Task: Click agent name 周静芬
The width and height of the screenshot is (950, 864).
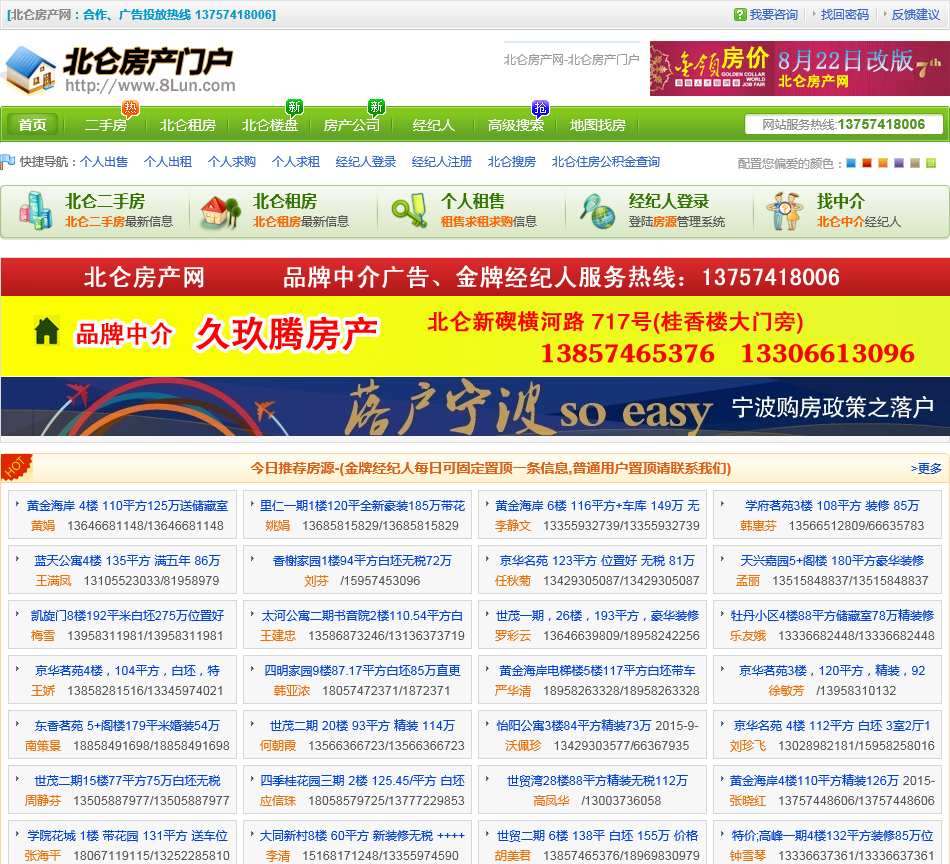Action: tap(42, 801)
